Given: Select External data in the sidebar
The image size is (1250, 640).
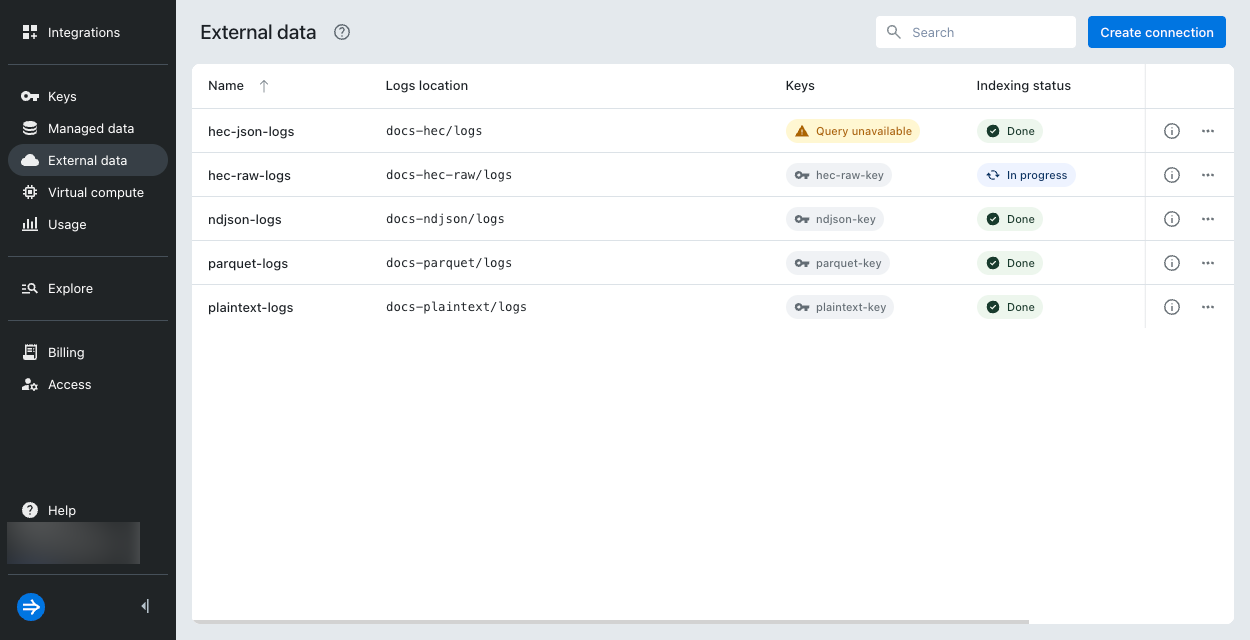Looking at the screenshot, I should [88, 160].
